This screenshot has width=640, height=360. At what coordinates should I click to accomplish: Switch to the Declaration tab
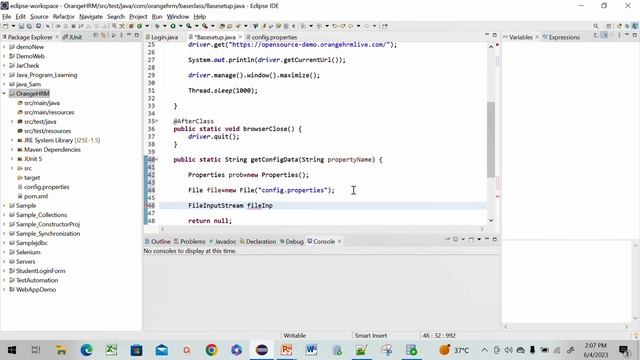coord(258,242)
